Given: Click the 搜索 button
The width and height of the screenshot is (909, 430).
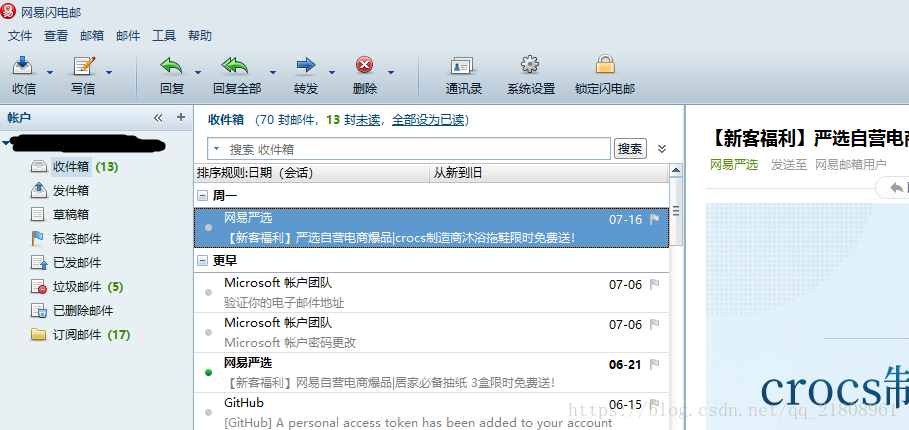Looking at the screenshot, I should tap(630, 149).
